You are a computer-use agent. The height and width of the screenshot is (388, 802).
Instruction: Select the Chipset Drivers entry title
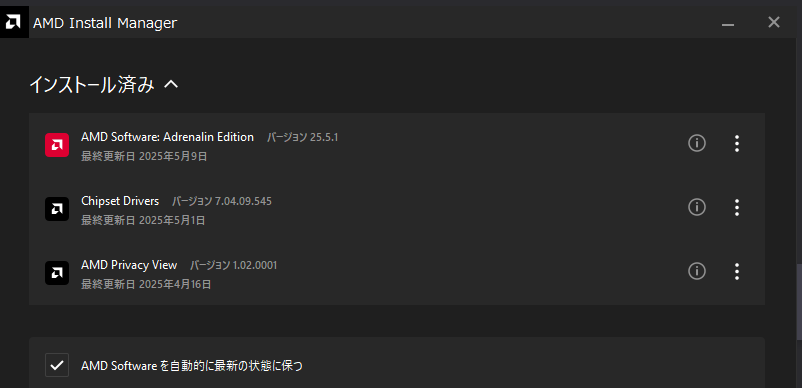coord(120,201)
